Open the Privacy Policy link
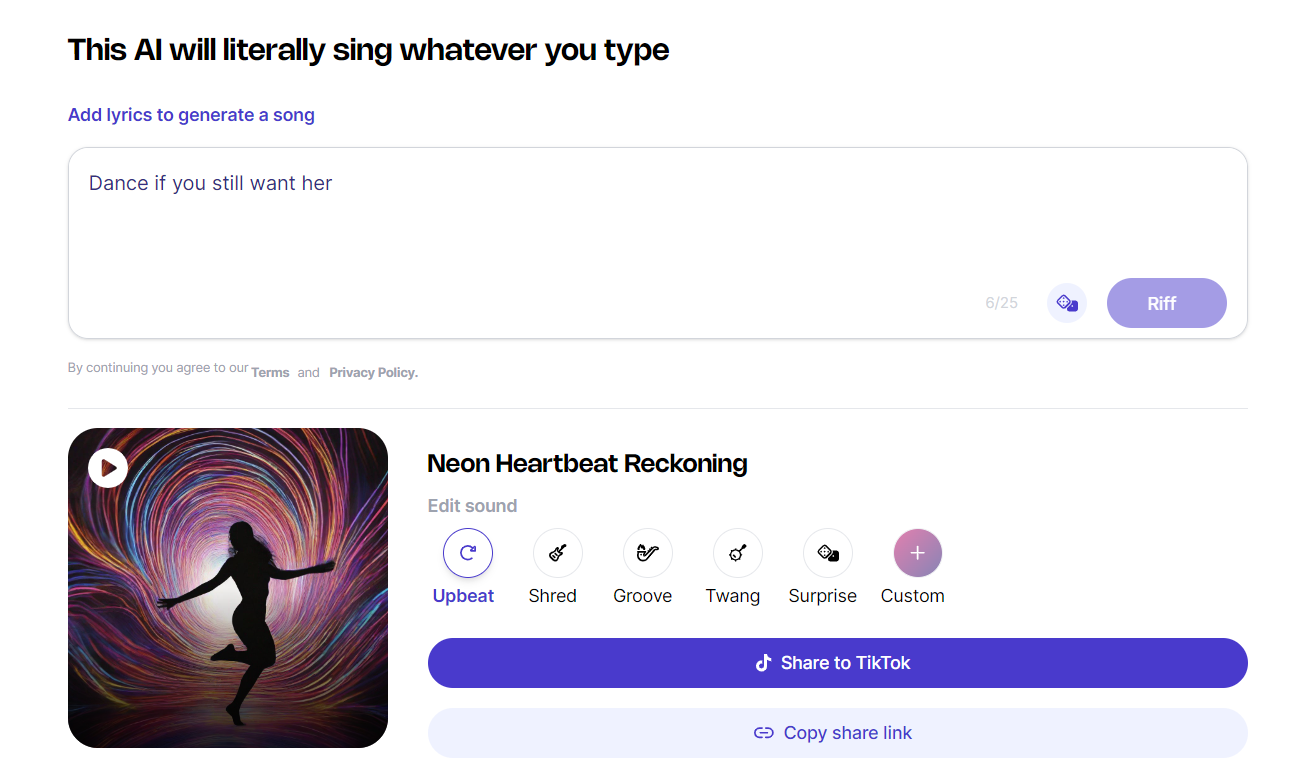The height and width of the screenshot is (761, 1308). pyautogui.click(x=373, y=373)
